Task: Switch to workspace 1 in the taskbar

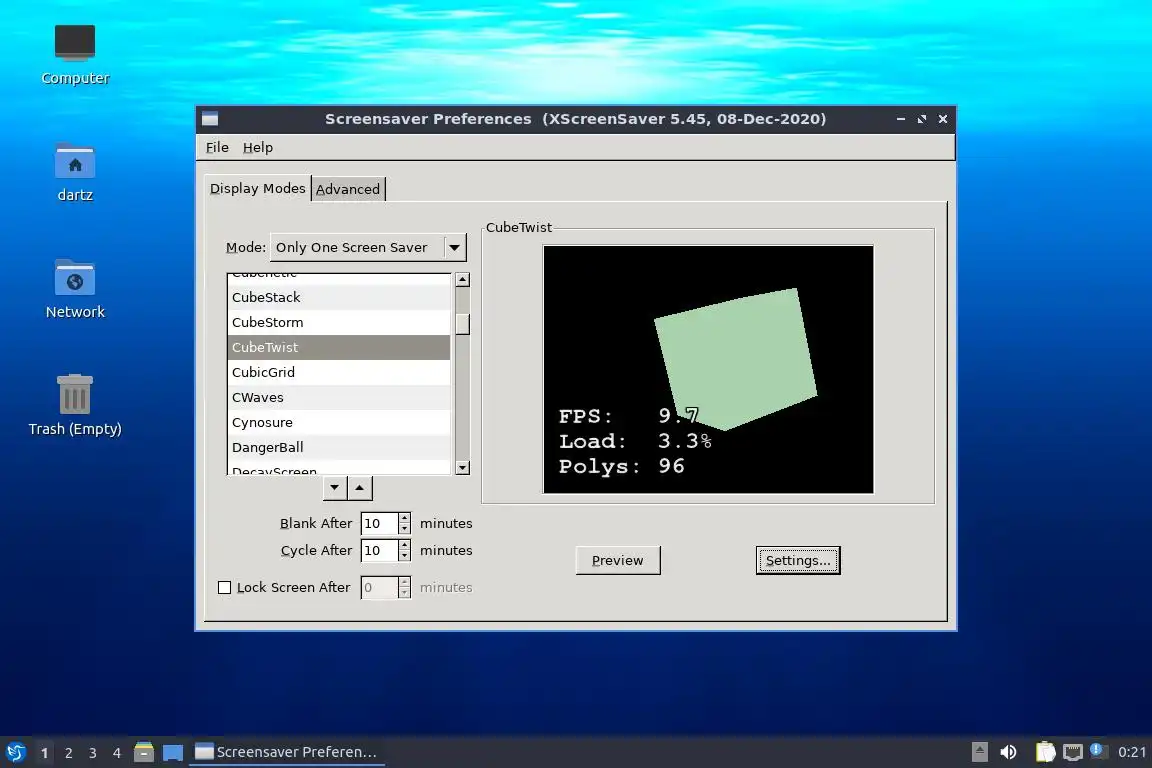Action: coord(45,753)
